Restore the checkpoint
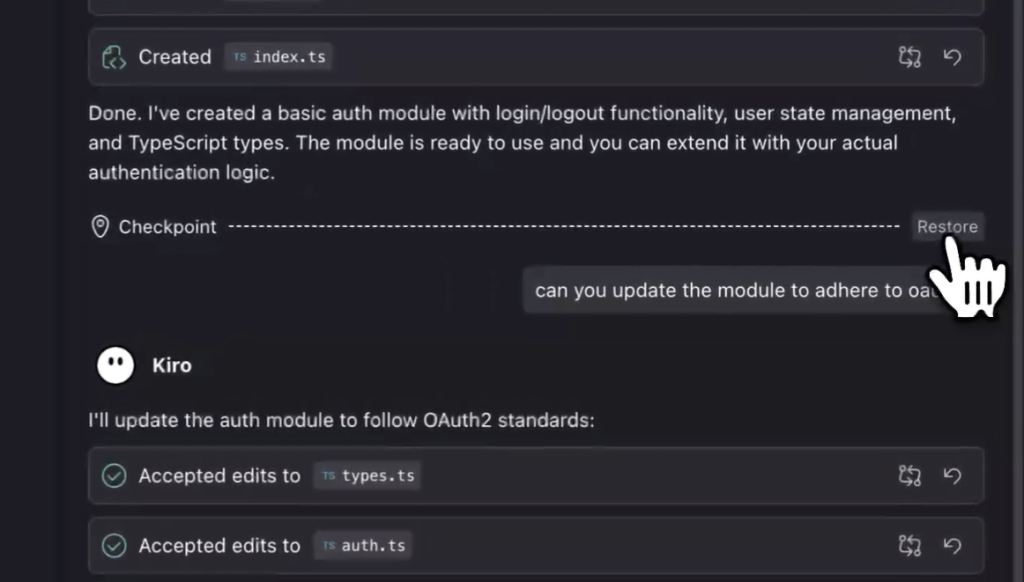The height and width of the screenshot is (582, 1024). point(946,227)
